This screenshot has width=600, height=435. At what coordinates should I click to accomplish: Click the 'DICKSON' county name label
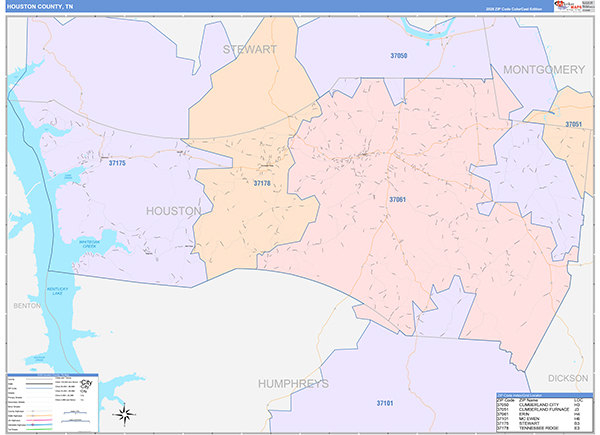coord(568,378)
